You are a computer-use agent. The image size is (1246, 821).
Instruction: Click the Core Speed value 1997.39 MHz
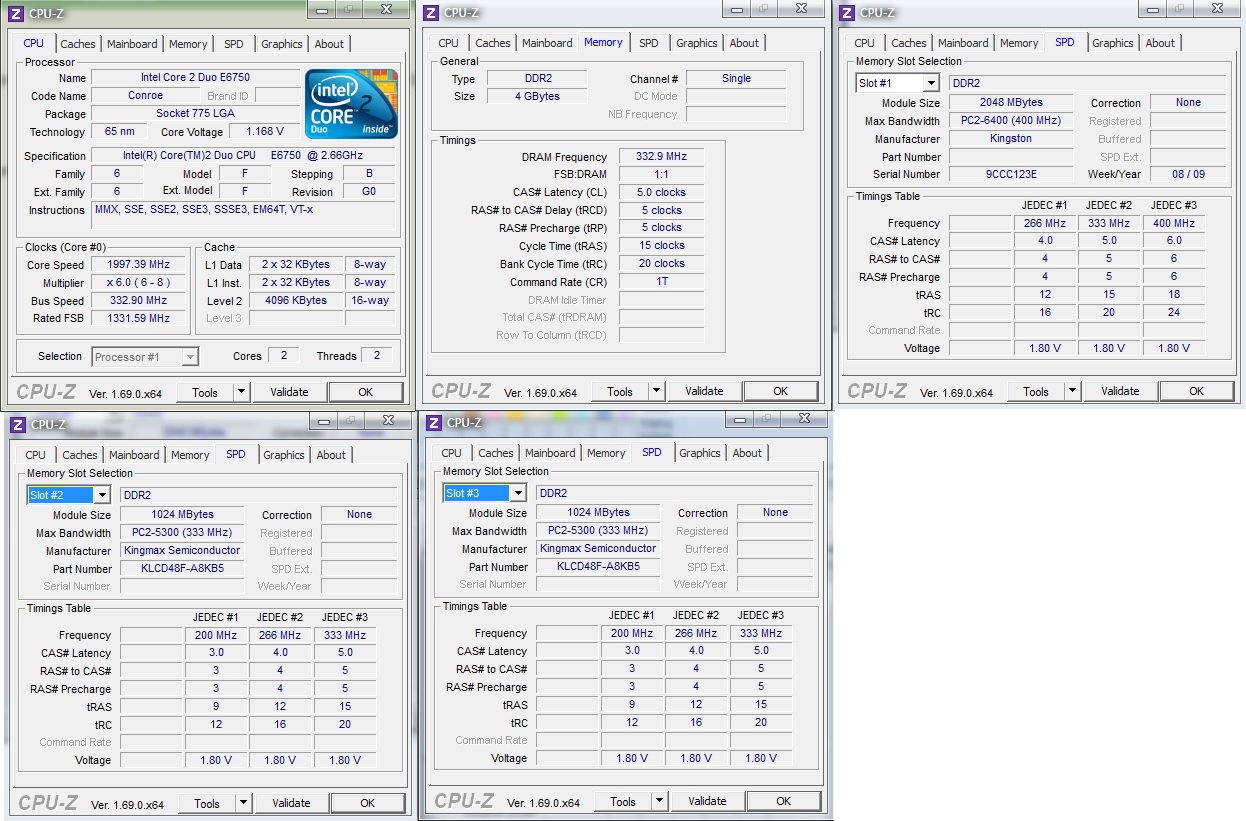pyautogui.click(x=138, y=265)
